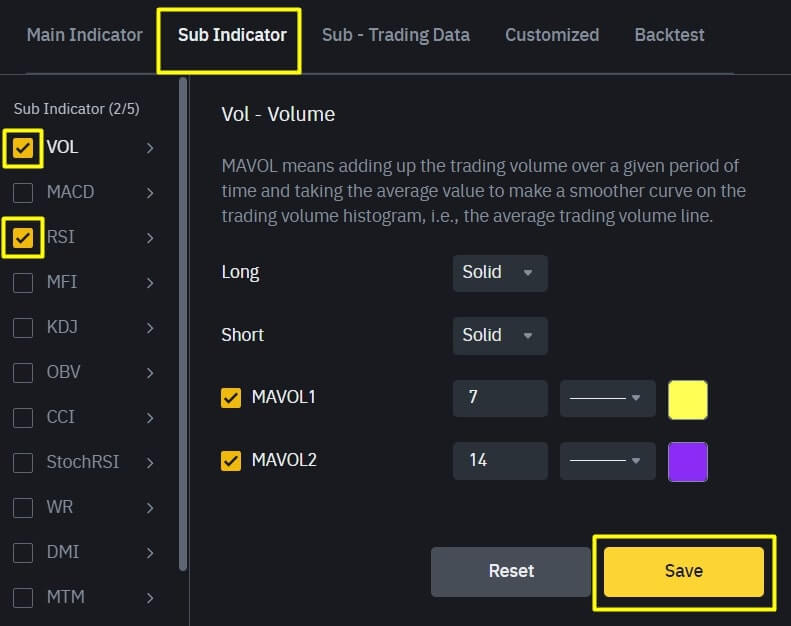Save the indicator settings

point(684,572)
